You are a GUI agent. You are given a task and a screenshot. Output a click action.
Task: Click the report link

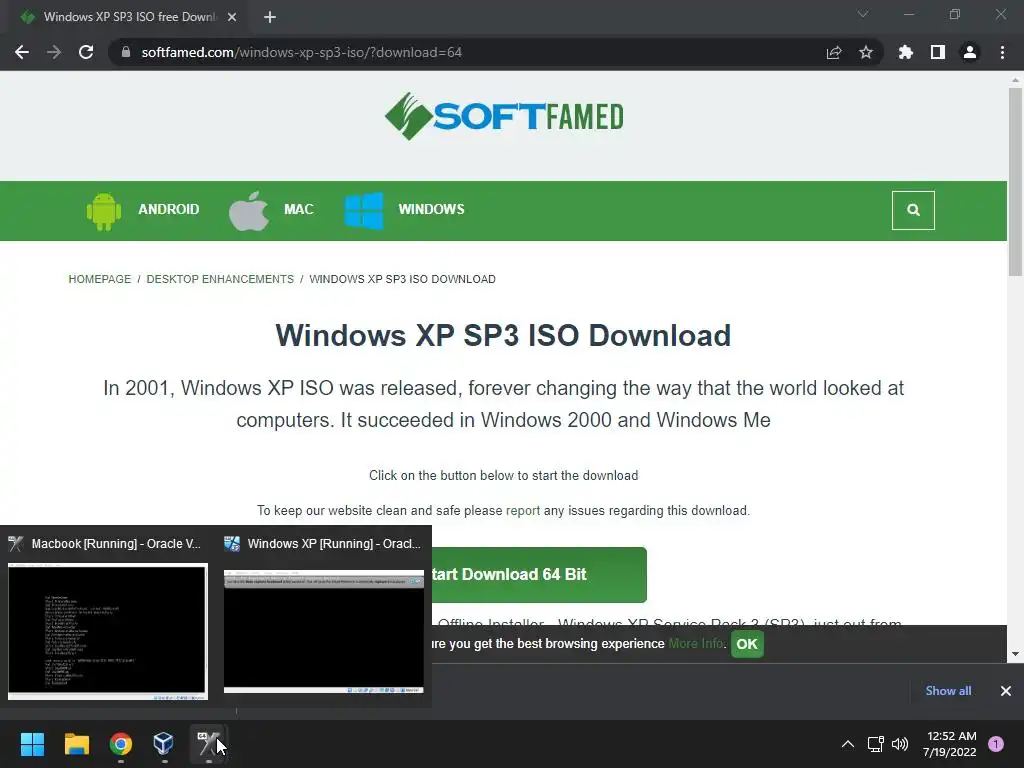coord(522,511)
